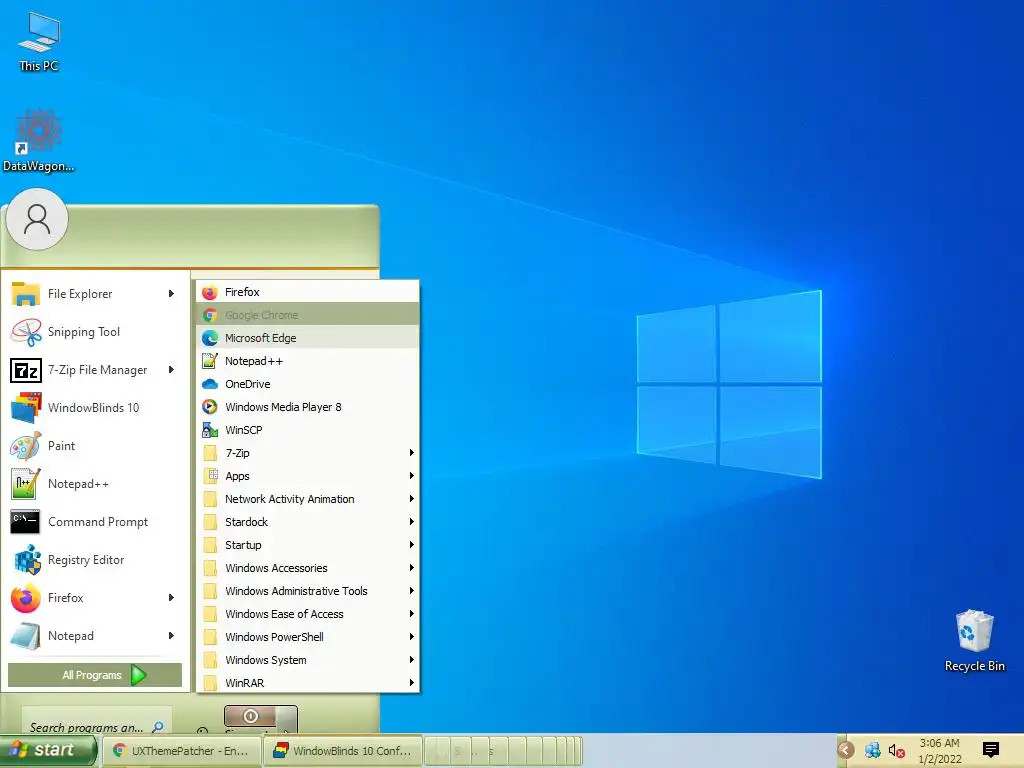Click the start button
The width and height of the screenshot is (1024, 768).
coord(48,750)
